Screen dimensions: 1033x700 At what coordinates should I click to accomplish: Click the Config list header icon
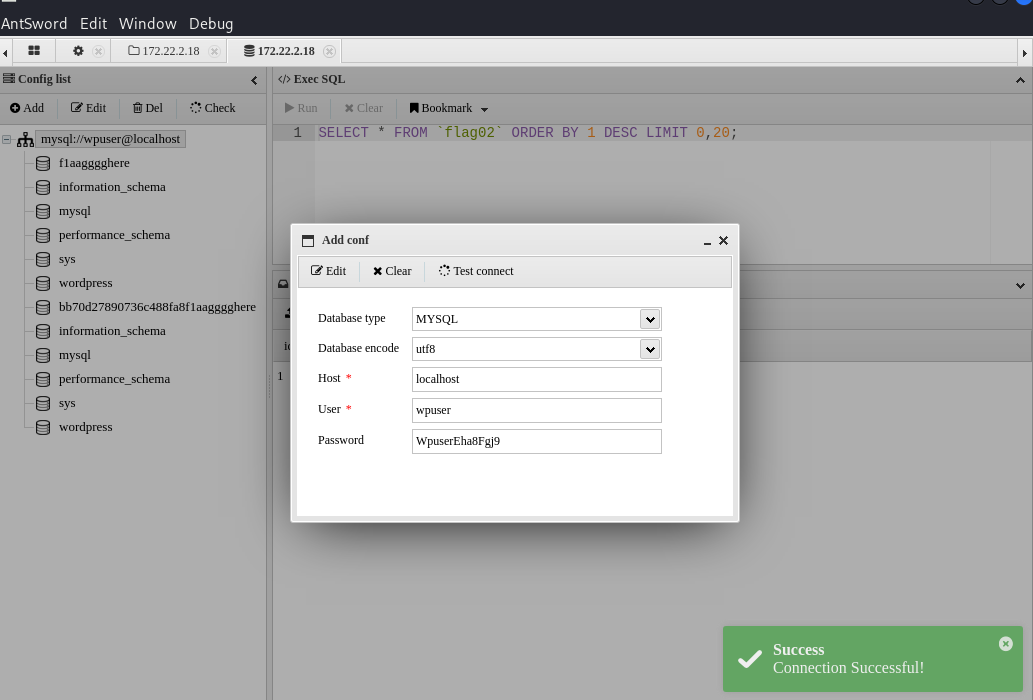9,78
